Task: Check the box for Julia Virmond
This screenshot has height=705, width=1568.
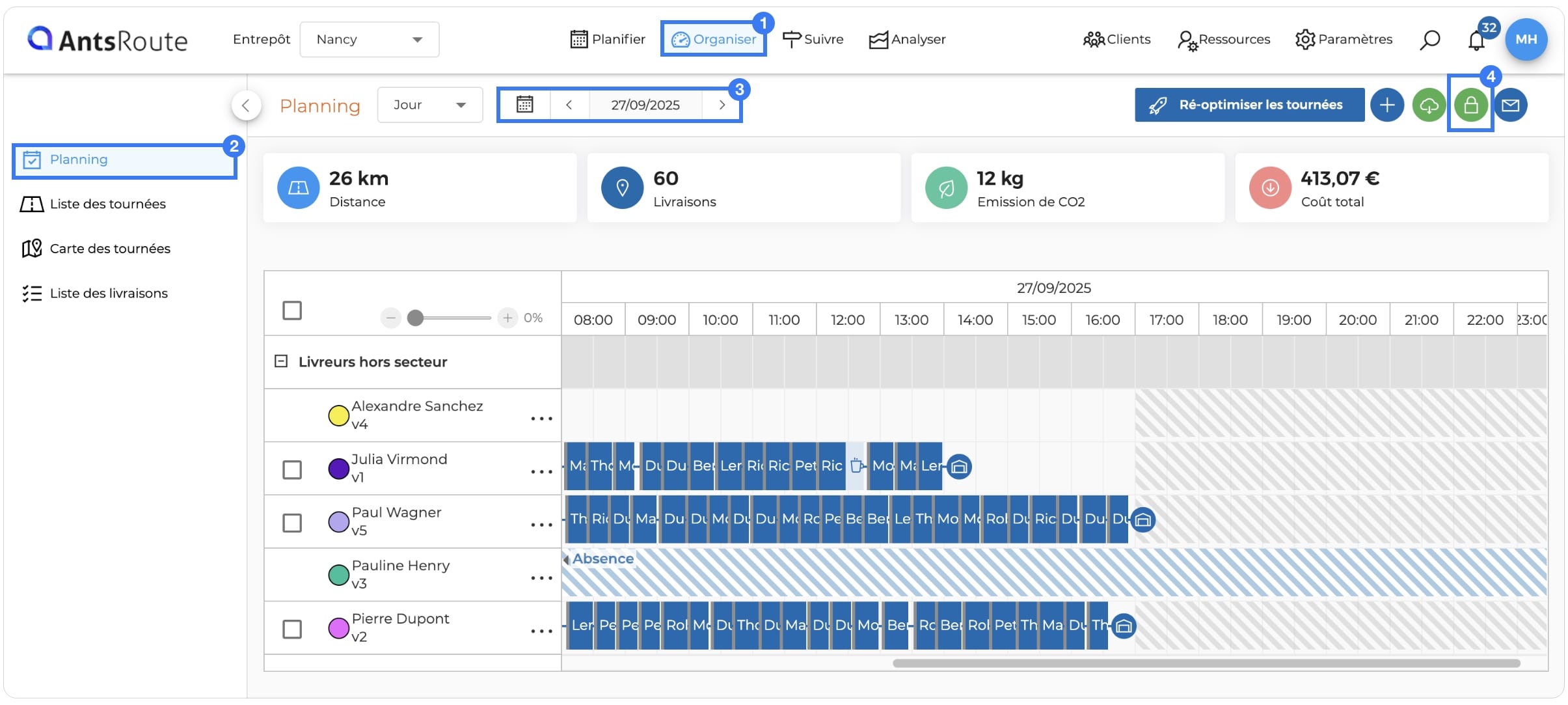Action: [x=292, y=469]
